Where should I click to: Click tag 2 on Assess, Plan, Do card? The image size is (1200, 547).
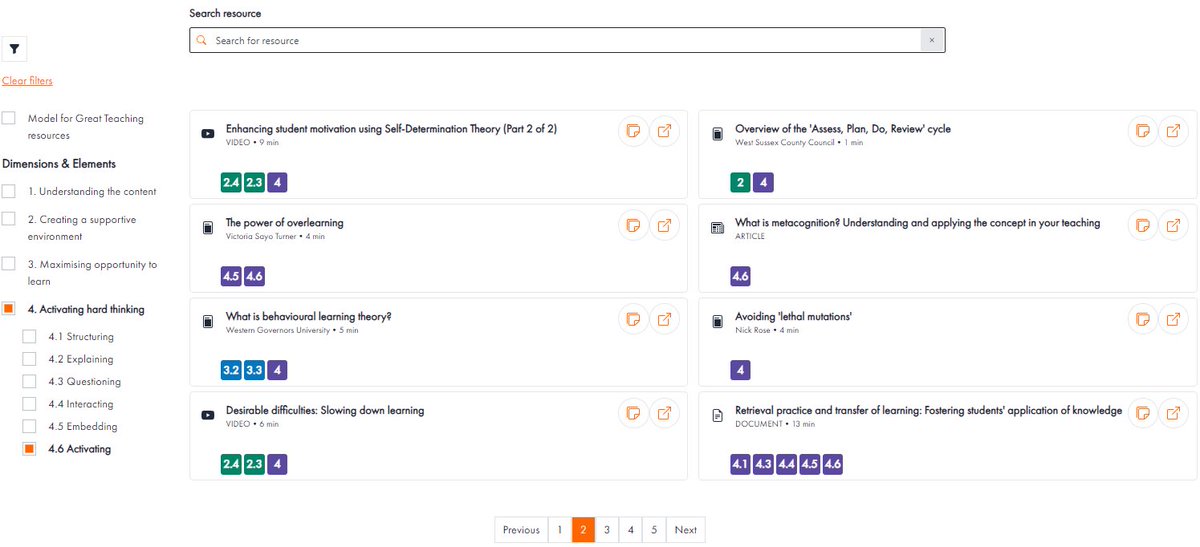(x=741, y=182)
